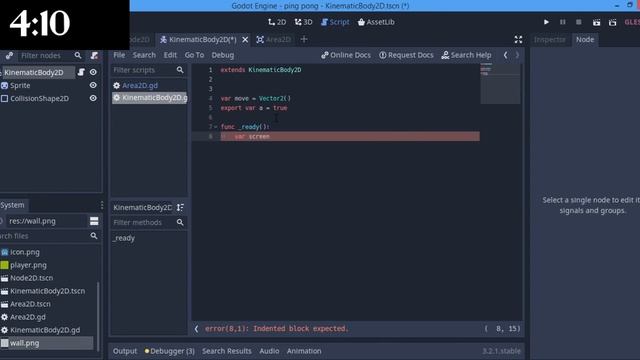This screenshot has height=360, width=640.
Task: Toggle file list split mode icon
Action: point(94,221)
